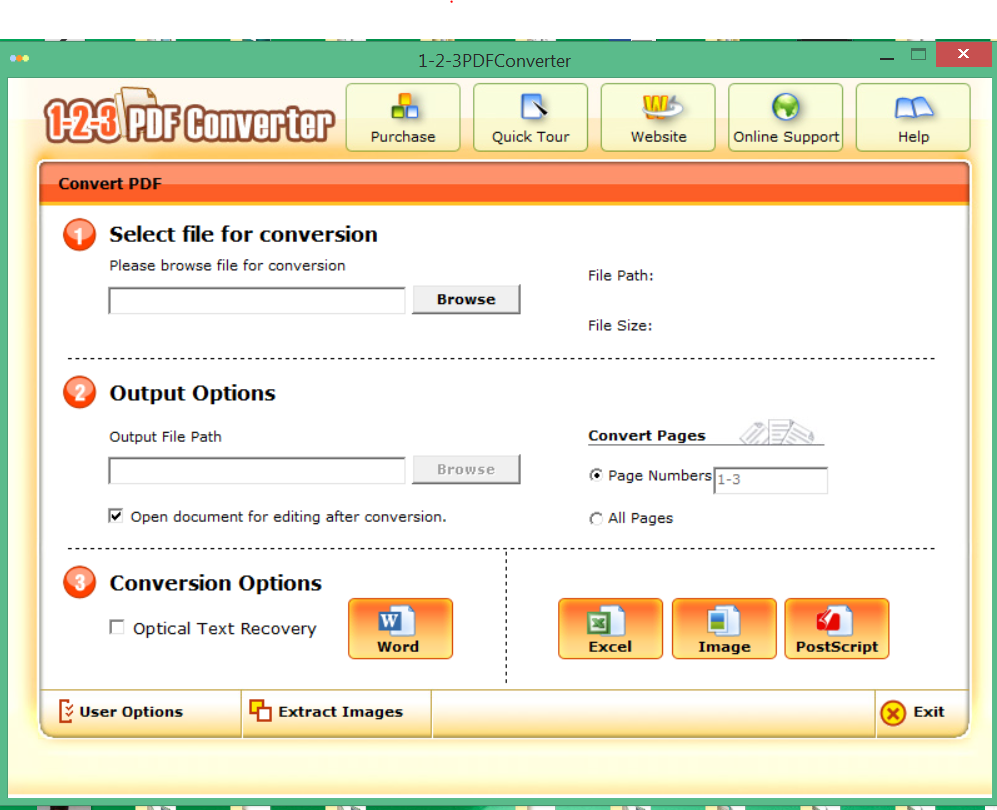Screen dimensions: 997x810
Task: Convert PDF to Word
Action: pos(401,629)
